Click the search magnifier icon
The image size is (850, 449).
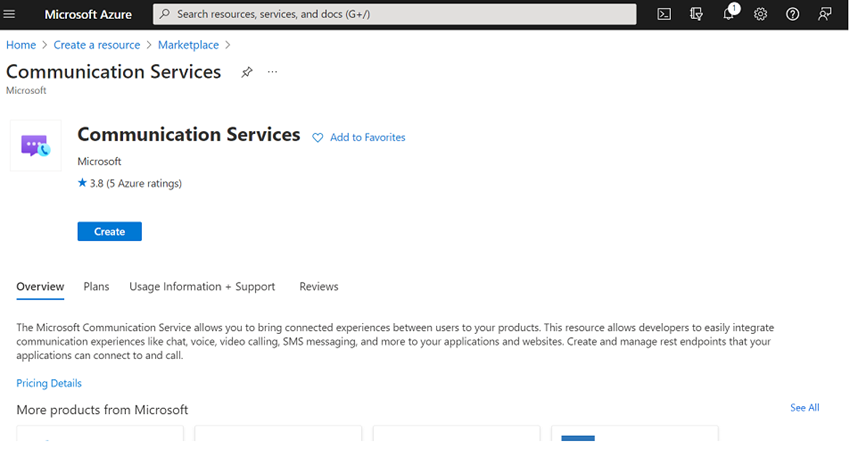point(165,14)
